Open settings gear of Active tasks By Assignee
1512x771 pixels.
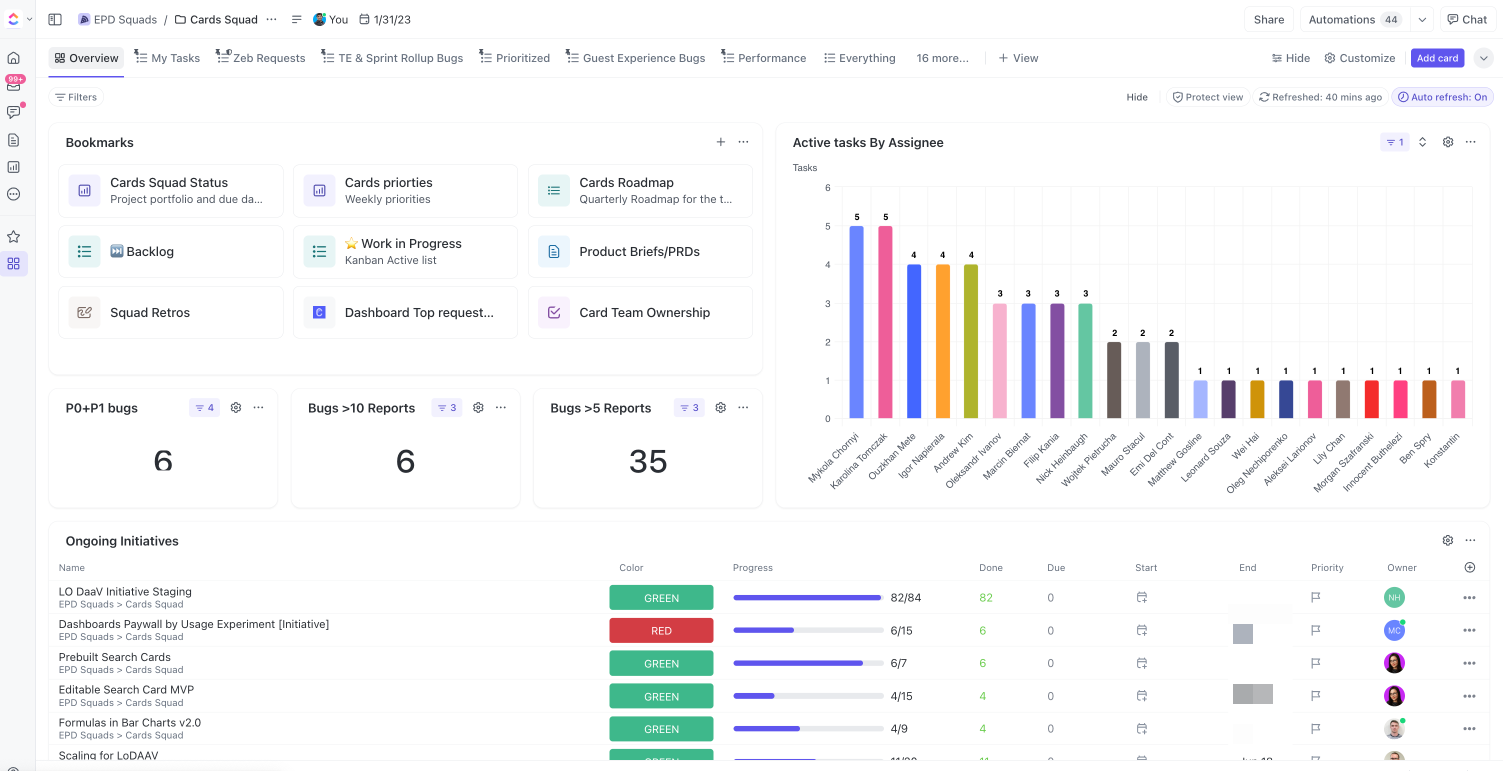click(1448, 142)
